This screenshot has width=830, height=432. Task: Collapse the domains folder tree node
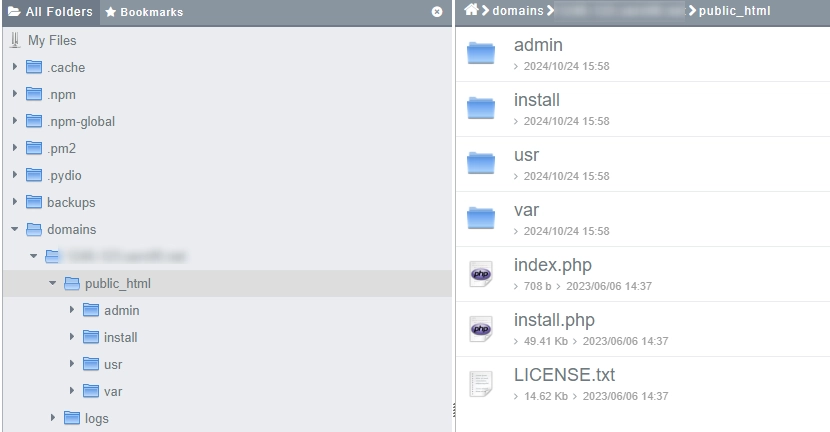15,229
